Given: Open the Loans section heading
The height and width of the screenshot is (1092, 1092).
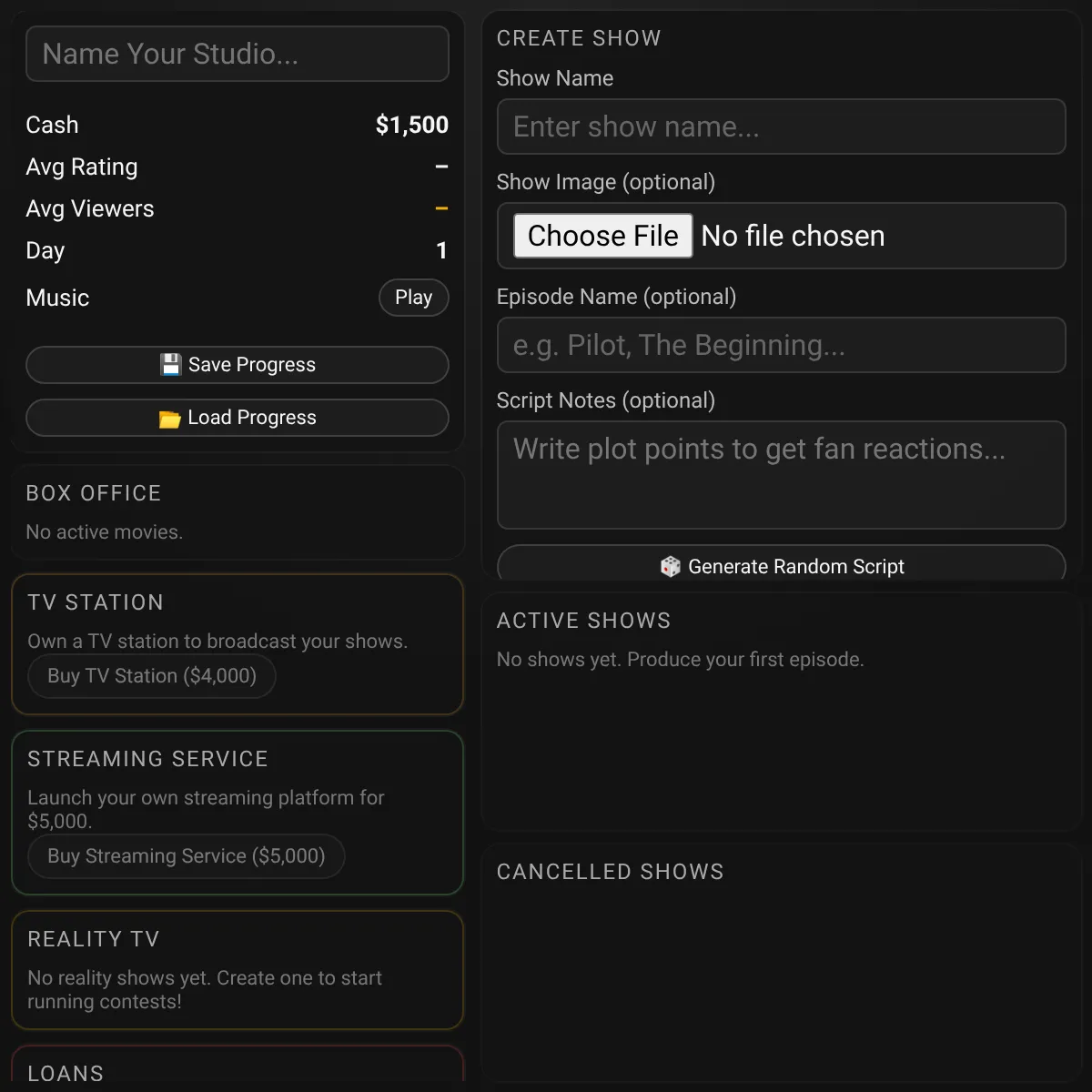Looking at the screenshot, I should click(66, 1074).
